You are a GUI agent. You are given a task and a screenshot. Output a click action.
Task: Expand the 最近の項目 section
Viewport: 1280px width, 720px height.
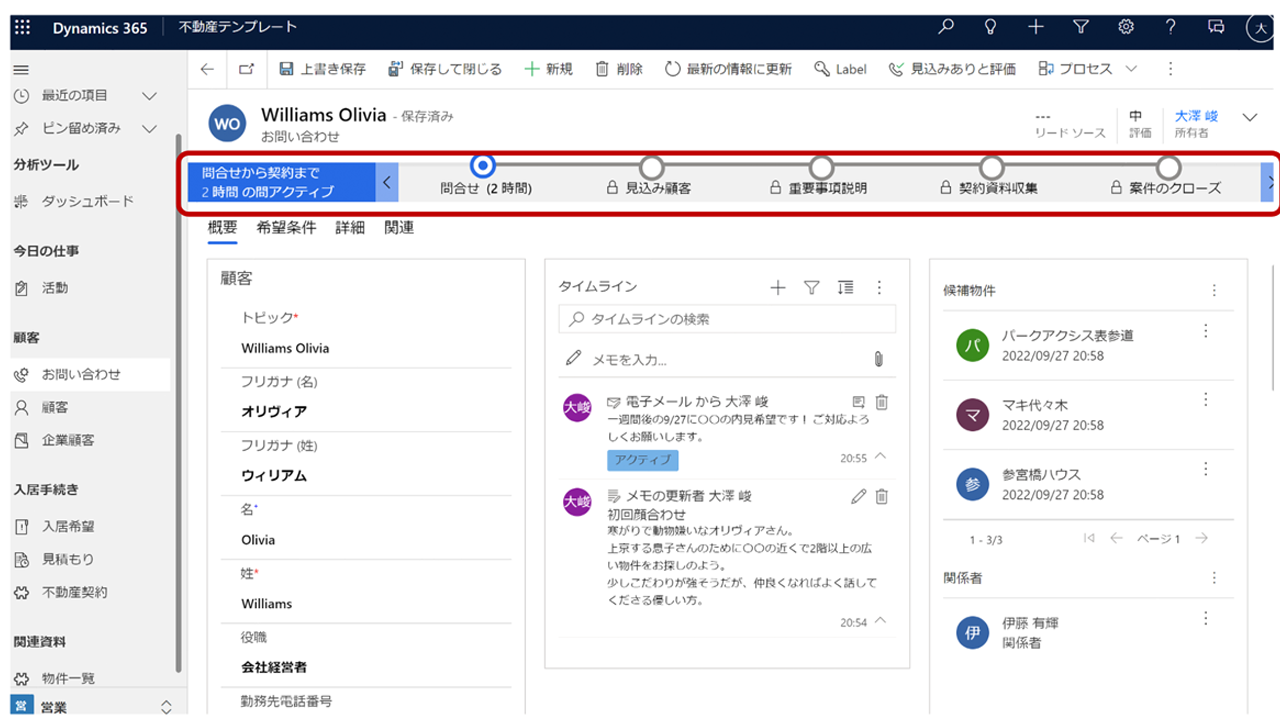149,96
